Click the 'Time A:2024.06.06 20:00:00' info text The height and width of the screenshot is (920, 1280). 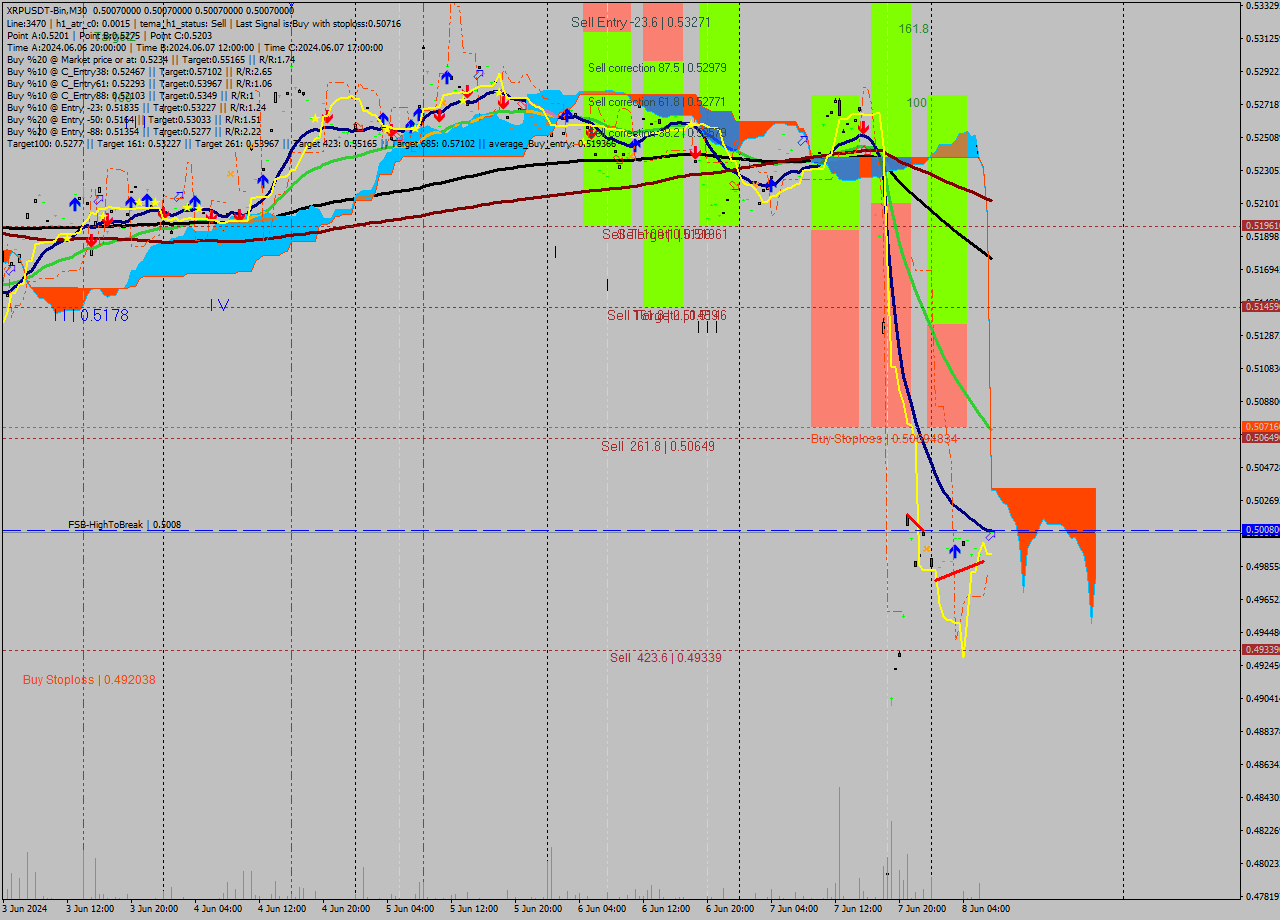[x=66, y=47]
